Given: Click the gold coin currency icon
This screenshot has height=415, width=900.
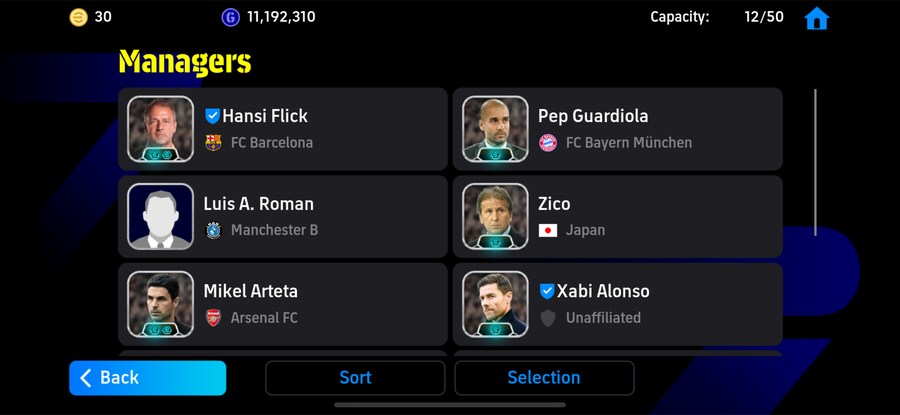Looking at the screenshot, I should pyautogui.click(x=79, y=17).
